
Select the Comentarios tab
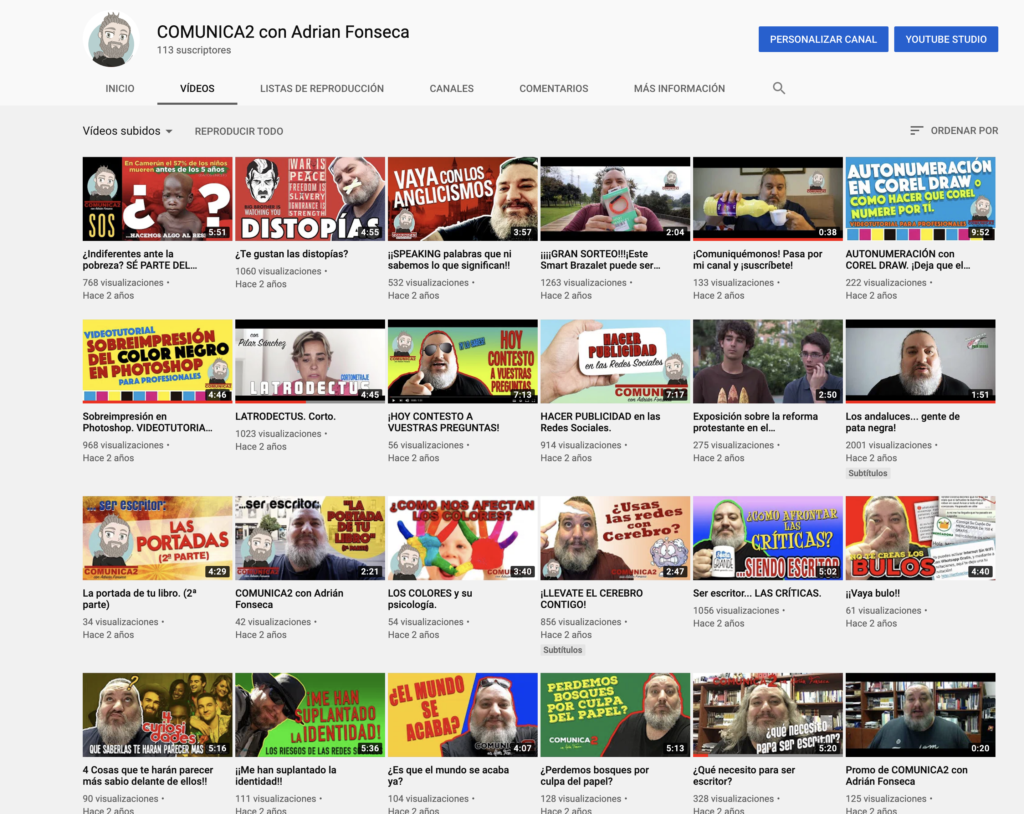(x=553, y=88)
